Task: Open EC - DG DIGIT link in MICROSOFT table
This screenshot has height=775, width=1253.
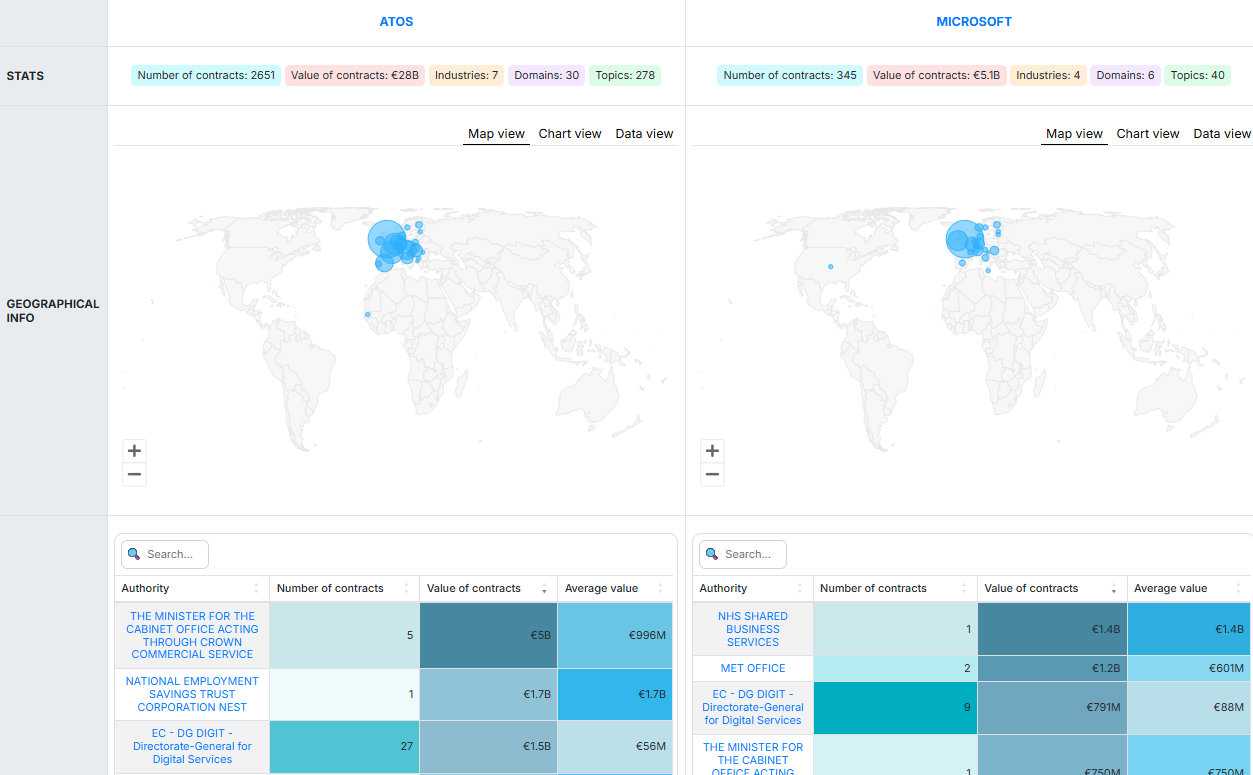Action: pos(753,707)
